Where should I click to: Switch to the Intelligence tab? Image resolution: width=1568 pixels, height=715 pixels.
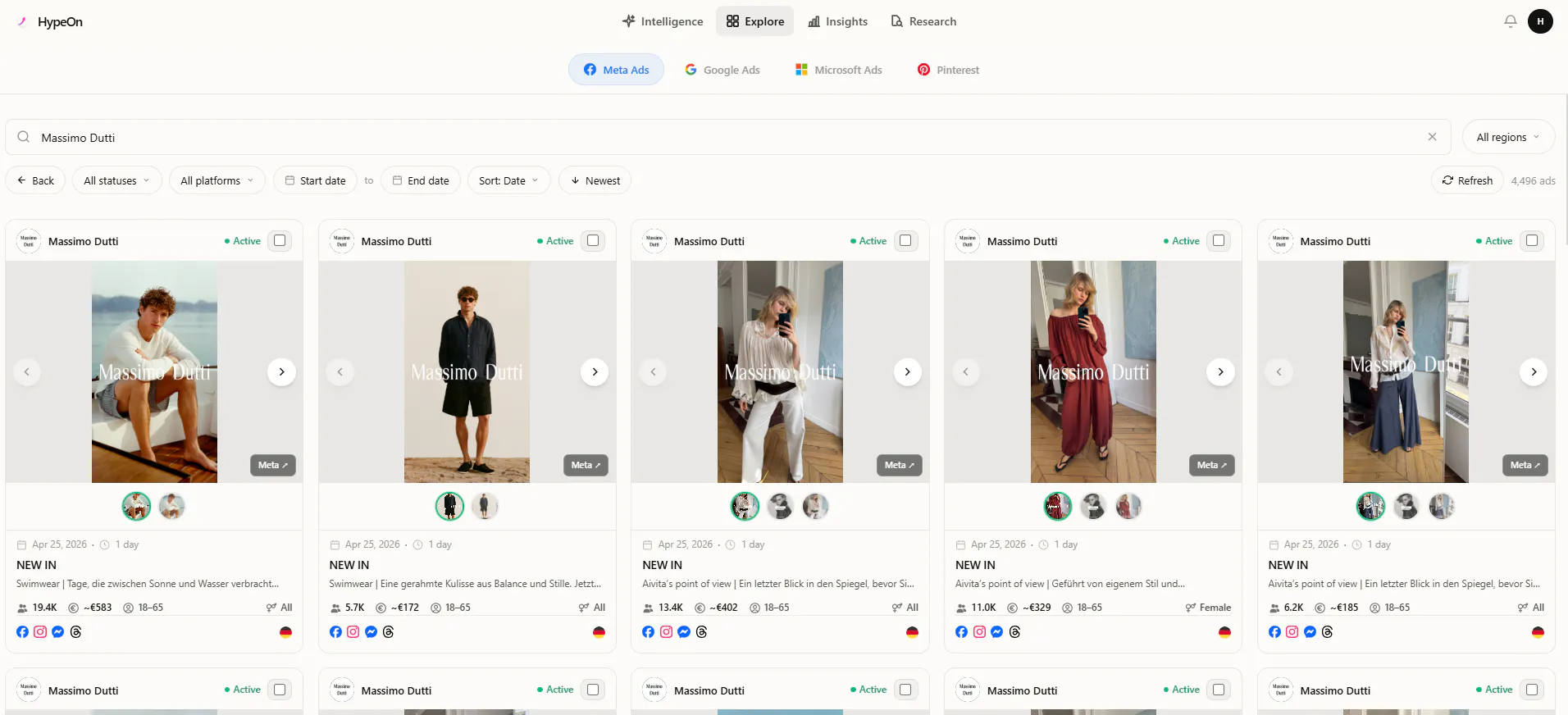(663, 21)
